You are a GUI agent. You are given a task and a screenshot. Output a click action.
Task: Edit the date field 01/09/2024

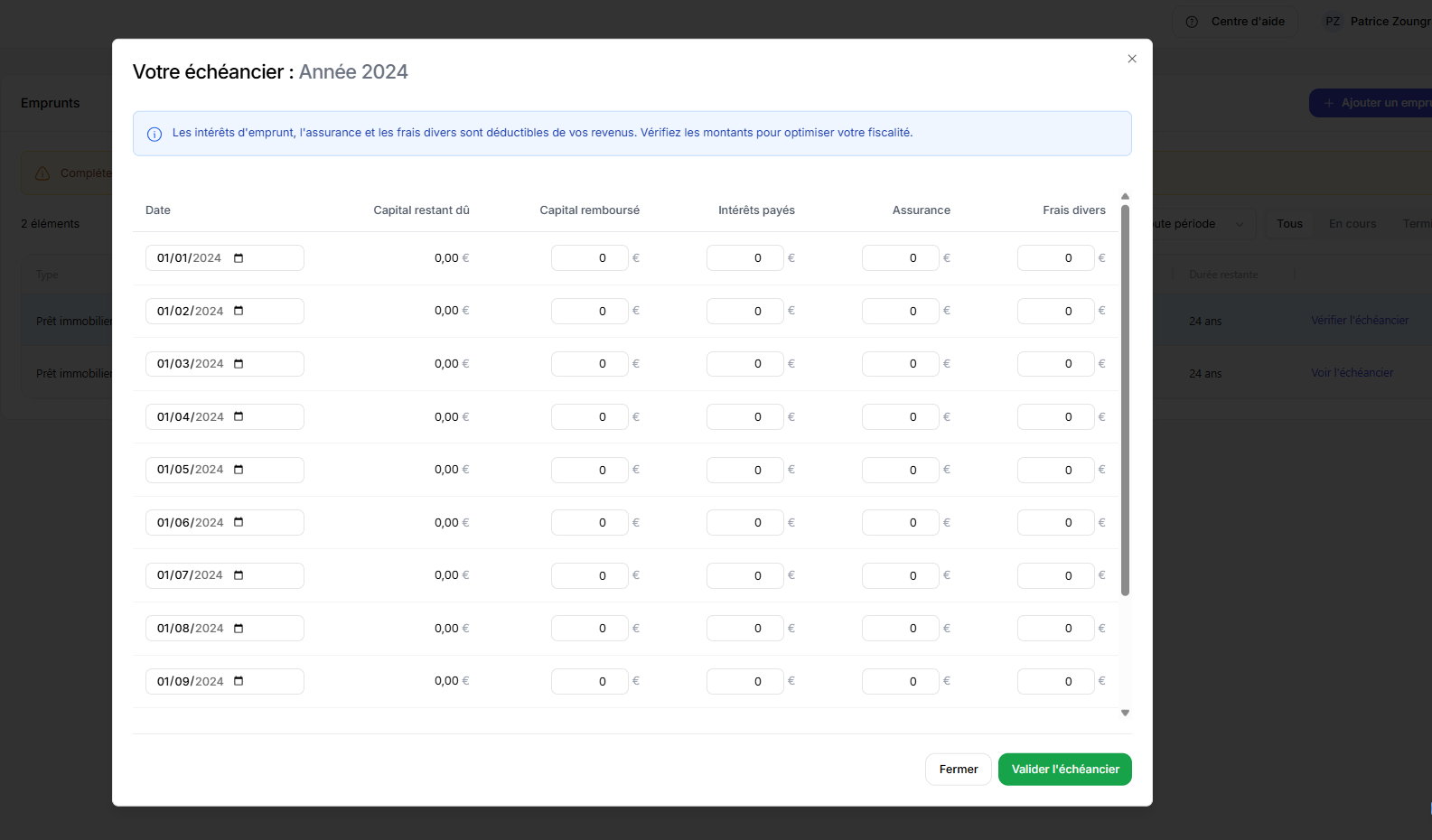click(224, 681)
